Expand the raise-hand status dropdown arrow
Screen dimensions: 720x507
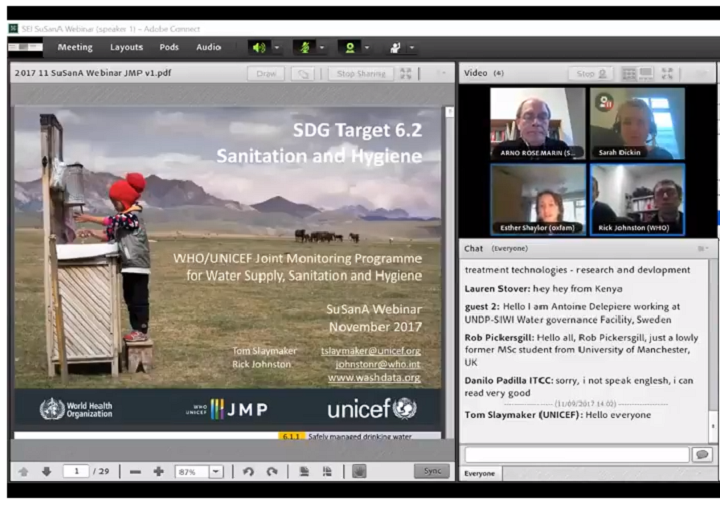(411, 47)
